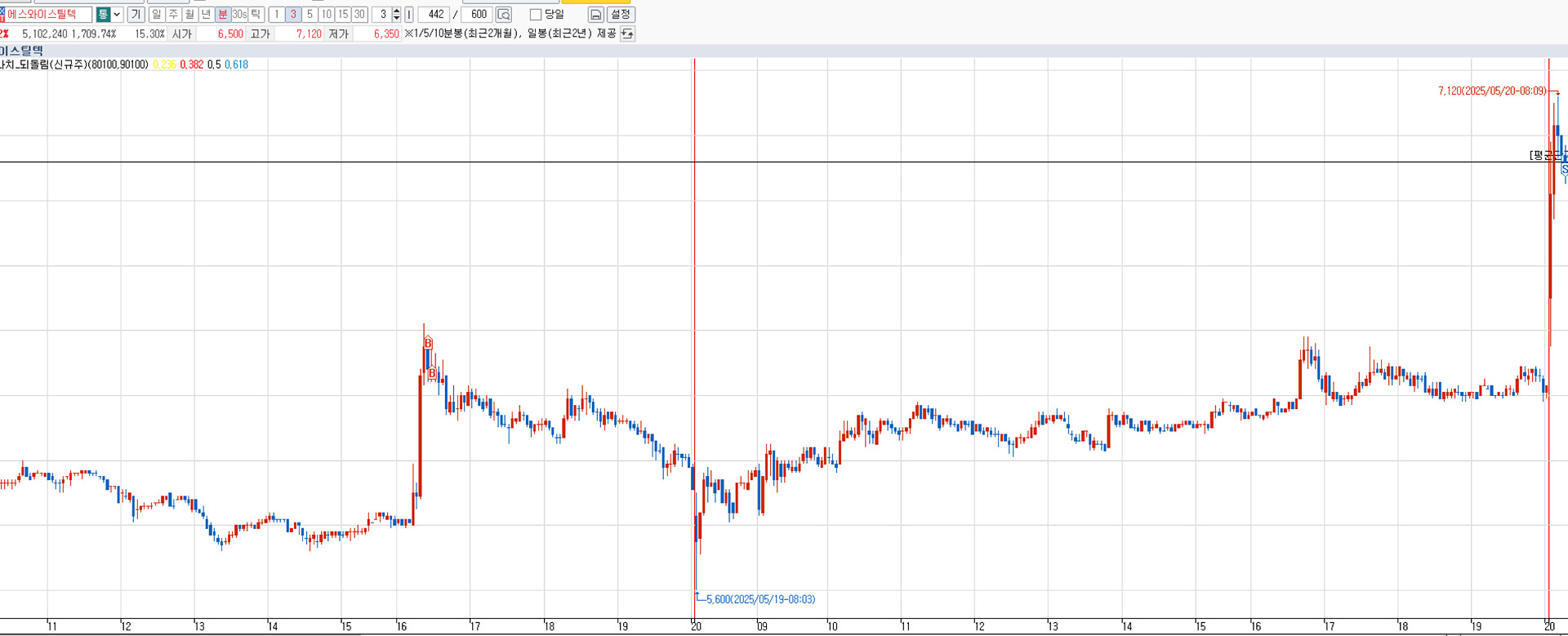Click the candle count field showing 442

point(434,15)
